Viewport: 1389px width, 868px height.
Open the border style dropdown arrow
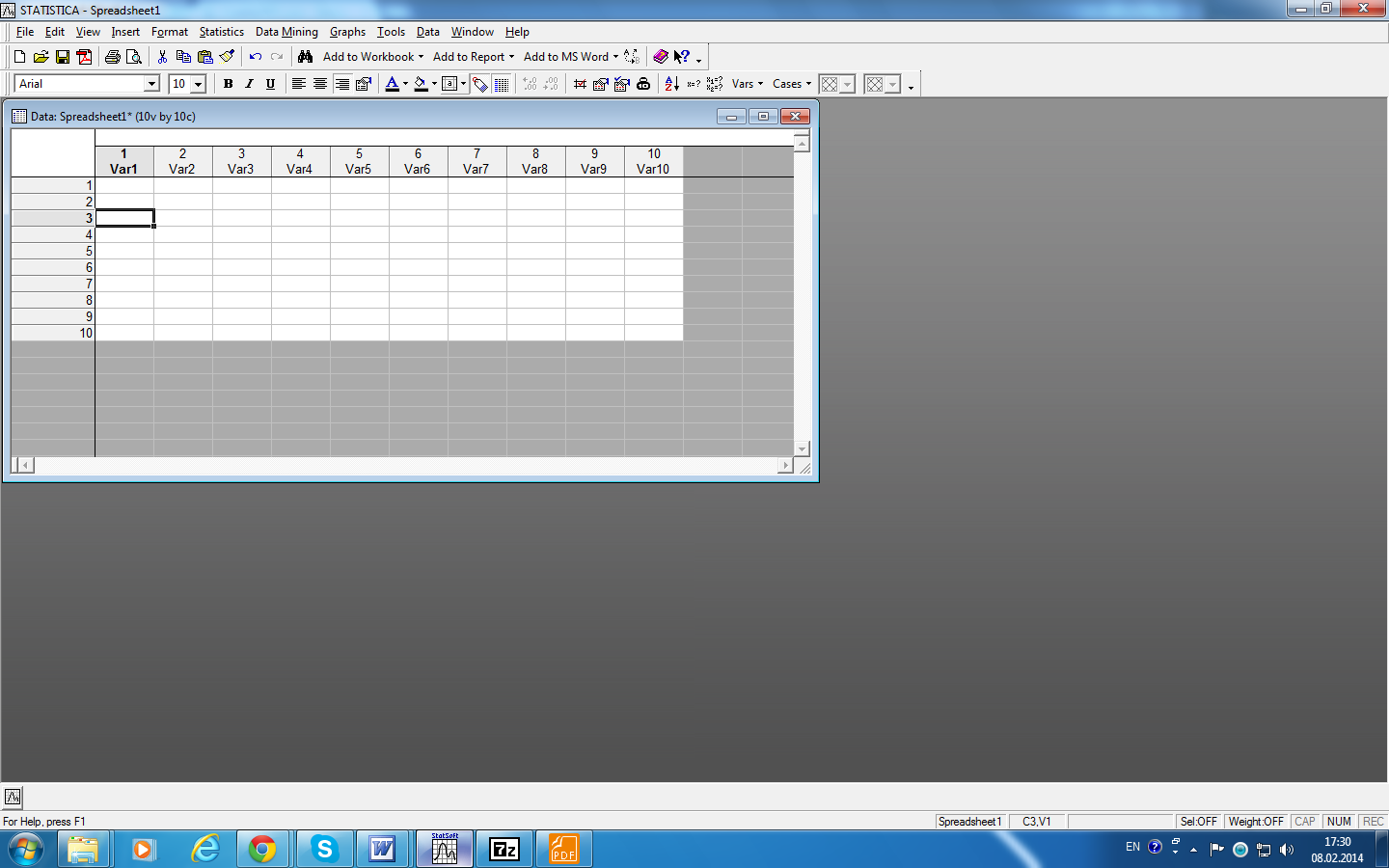tap(464, 84)
